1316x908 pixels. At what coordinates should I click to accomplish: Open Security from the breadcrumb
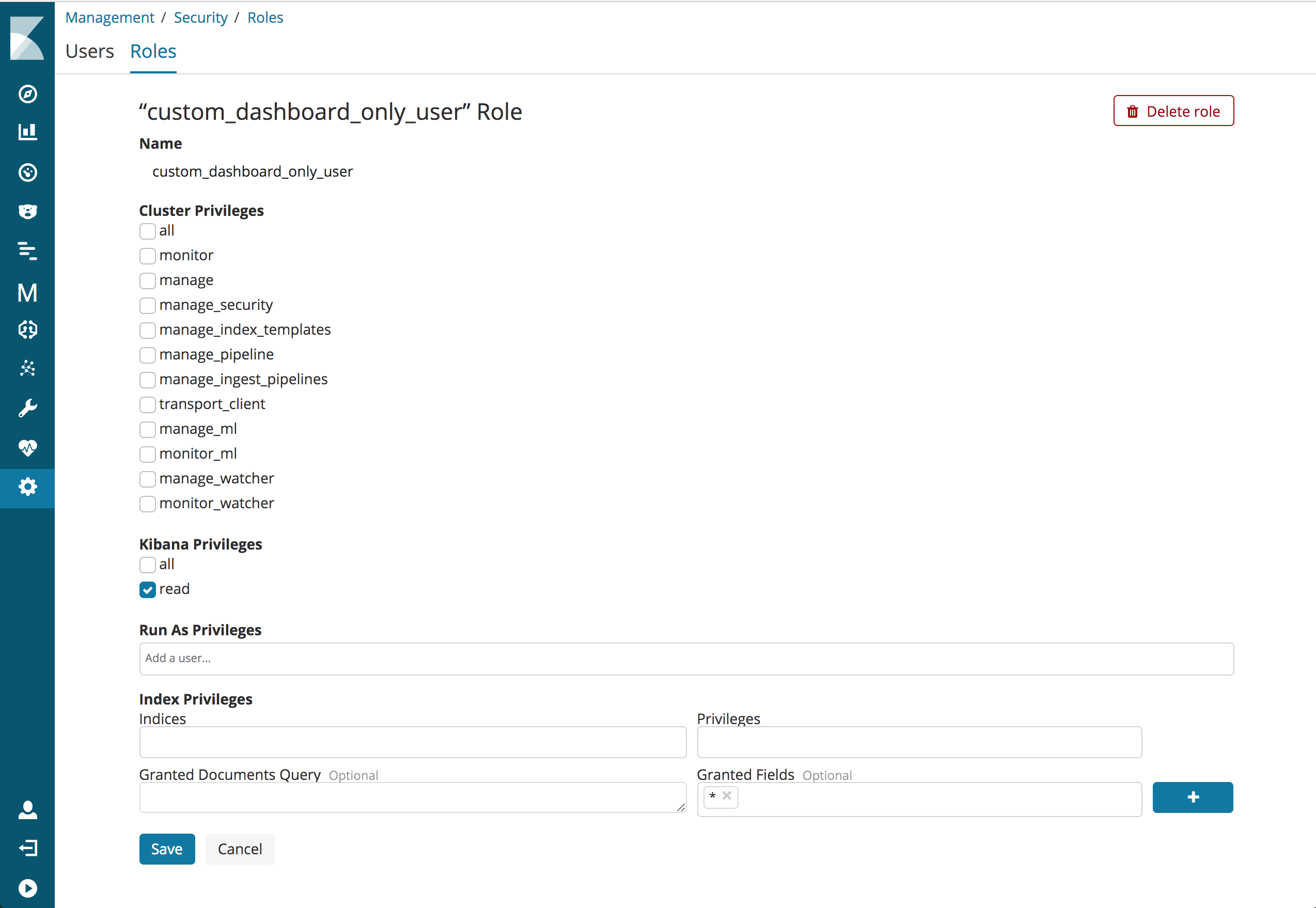point(200,18)
